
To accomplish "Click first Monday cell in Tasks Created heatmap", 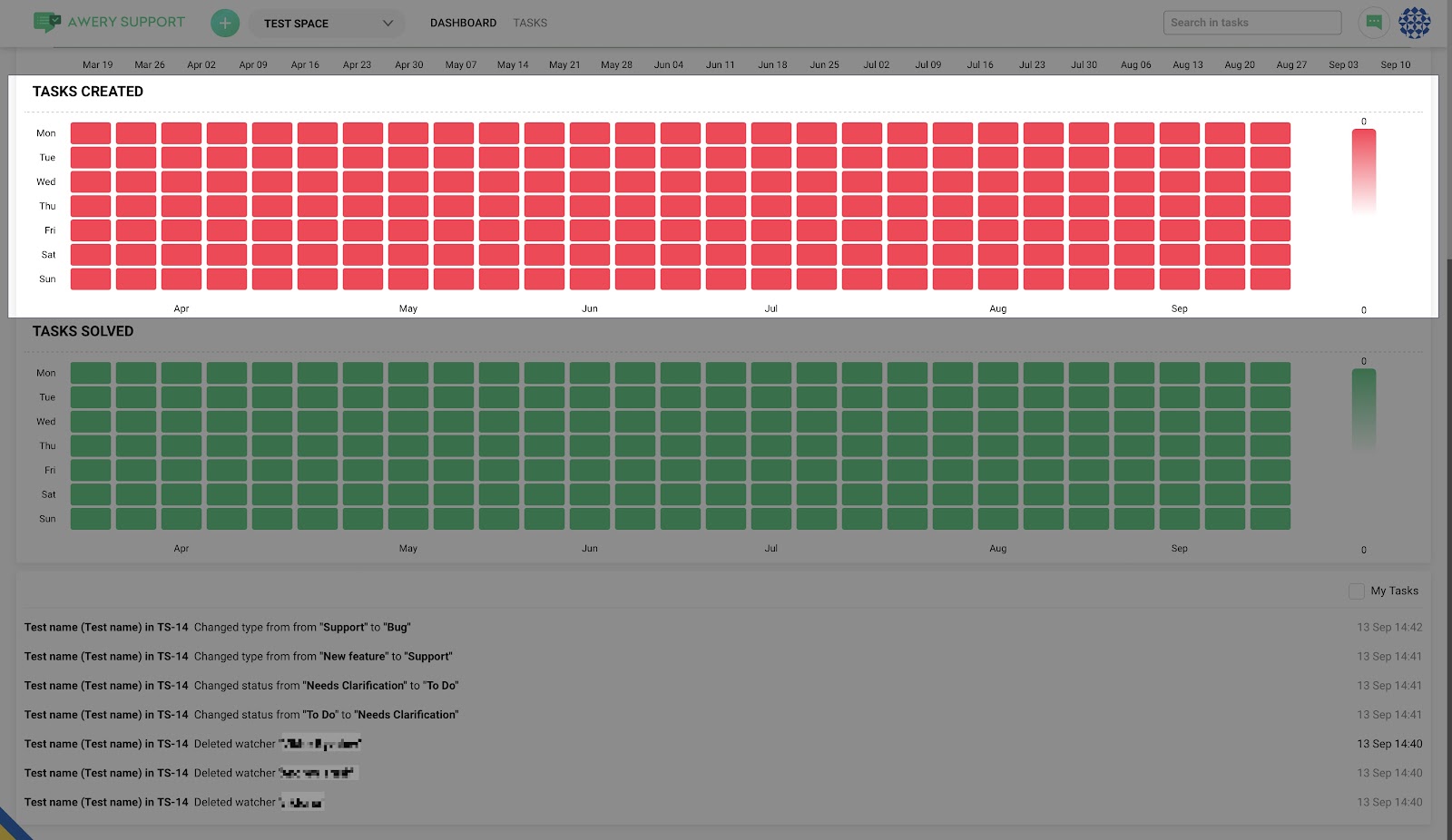I will [91, 133].
